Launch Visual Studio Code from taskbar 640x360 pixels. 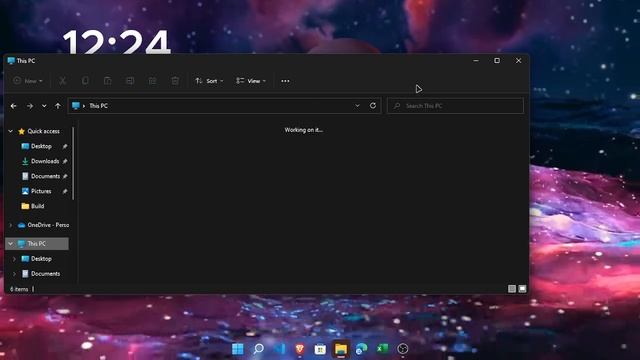[x=279, y=349]
